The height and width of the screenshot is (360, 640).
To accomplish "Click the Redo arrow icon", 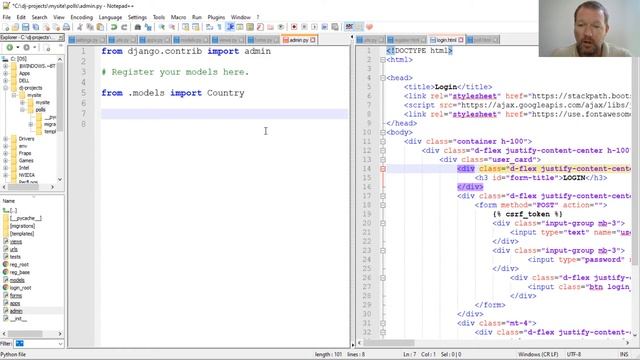I will tap(124, 27).
